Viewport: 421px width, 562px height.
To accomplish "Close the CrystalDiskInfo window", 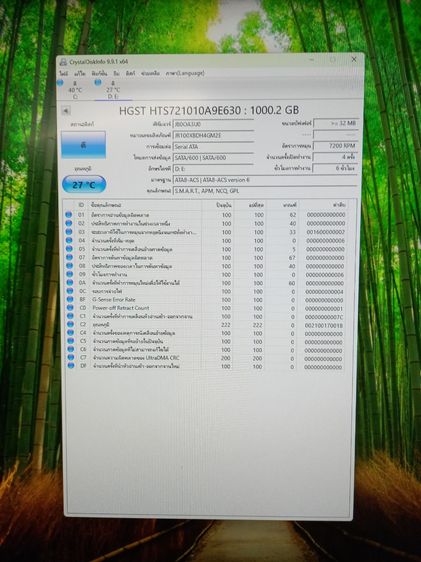I will 354,59.
